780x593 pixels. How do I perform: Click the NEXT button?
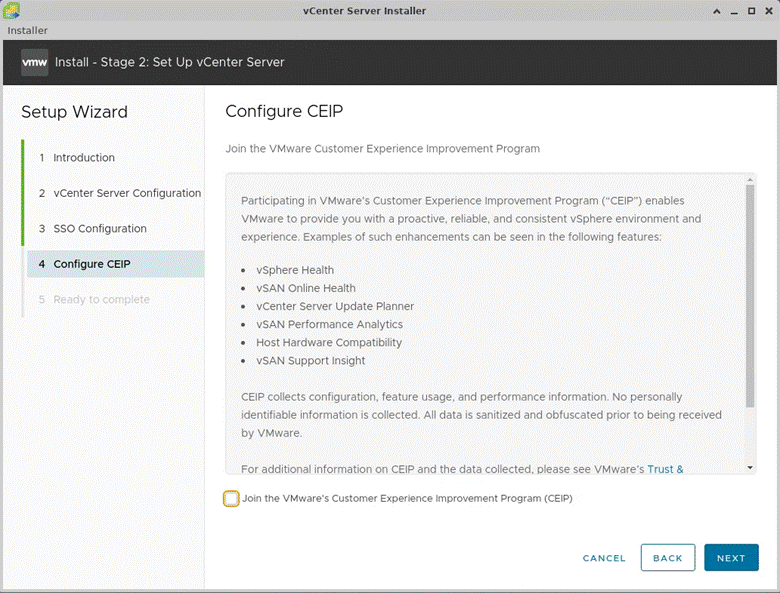pyautogui.click(x=731, y=558)
